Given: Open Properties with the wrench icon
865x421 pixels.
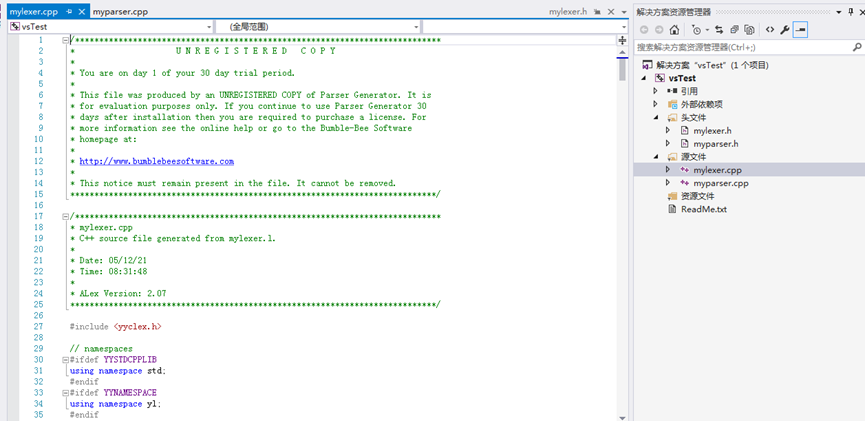Looking at the screenshot, I should coord(784,30).
